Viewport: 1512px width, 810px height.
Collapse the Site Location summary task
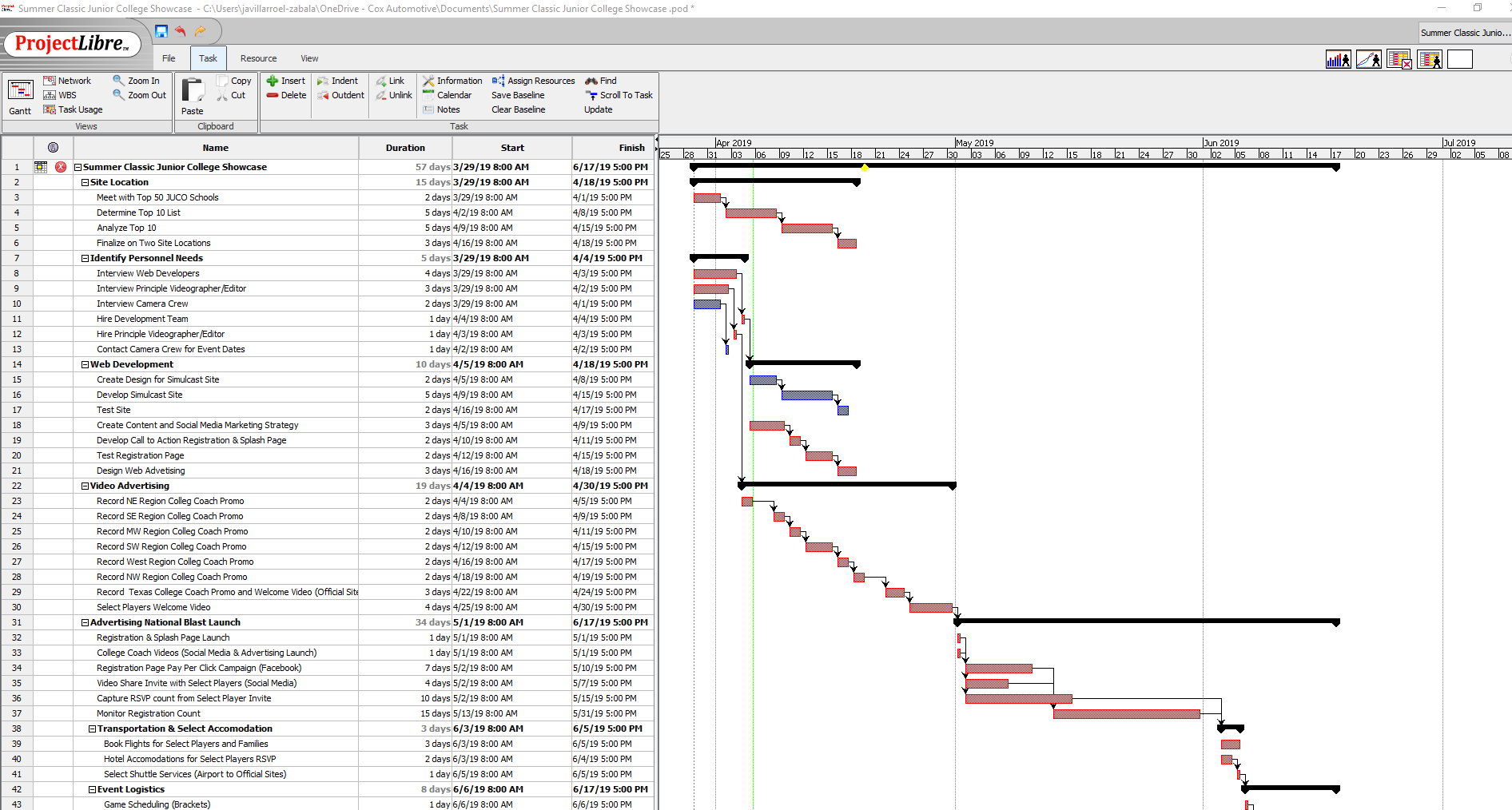click(x=86, y=183)
